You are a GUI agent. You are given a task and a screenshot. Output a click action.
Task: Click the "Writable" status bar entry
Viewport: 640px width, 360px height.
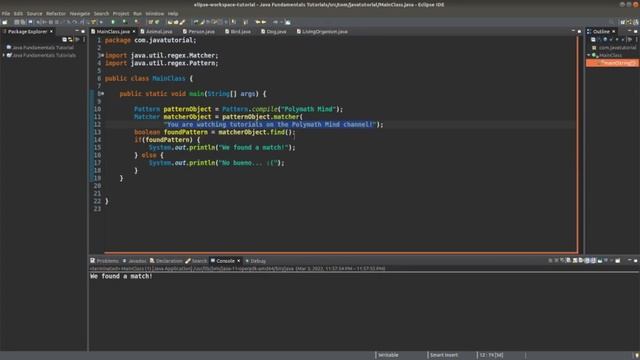point(388,355)
